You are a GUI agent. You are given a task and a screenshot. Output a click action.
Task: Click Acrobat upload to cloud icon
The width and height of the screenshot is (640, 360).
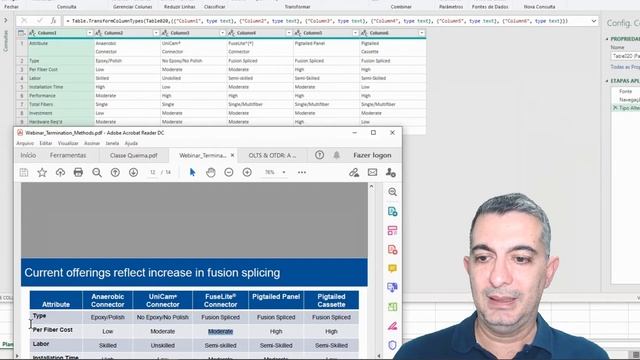tap(60, 173)
